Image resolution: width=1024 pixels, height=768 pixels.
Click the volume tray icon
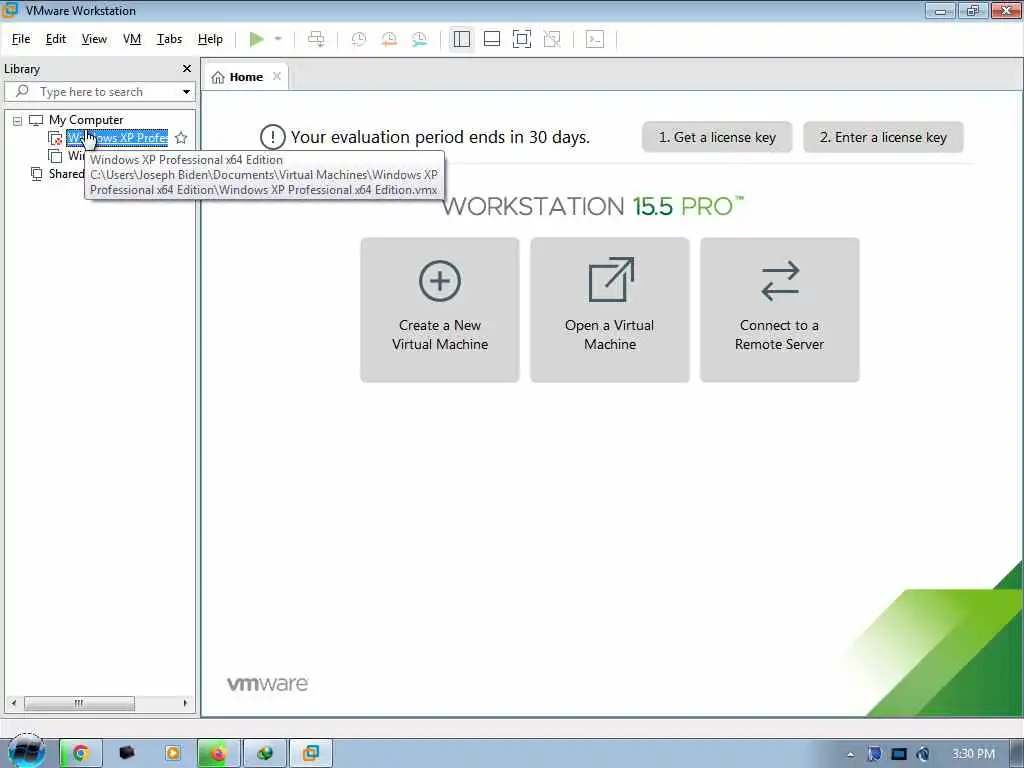coord(923,754)
